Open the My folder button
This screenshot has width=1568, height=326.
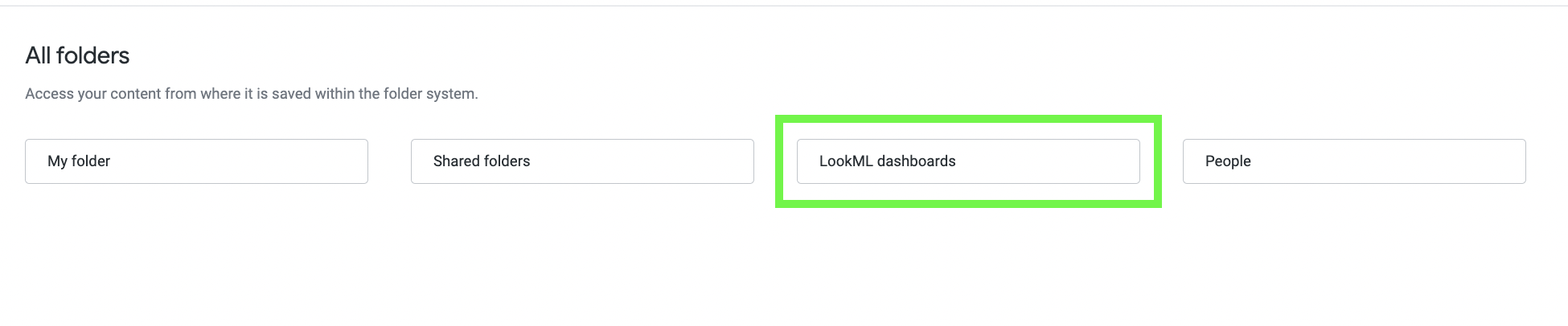click(196, 161)
